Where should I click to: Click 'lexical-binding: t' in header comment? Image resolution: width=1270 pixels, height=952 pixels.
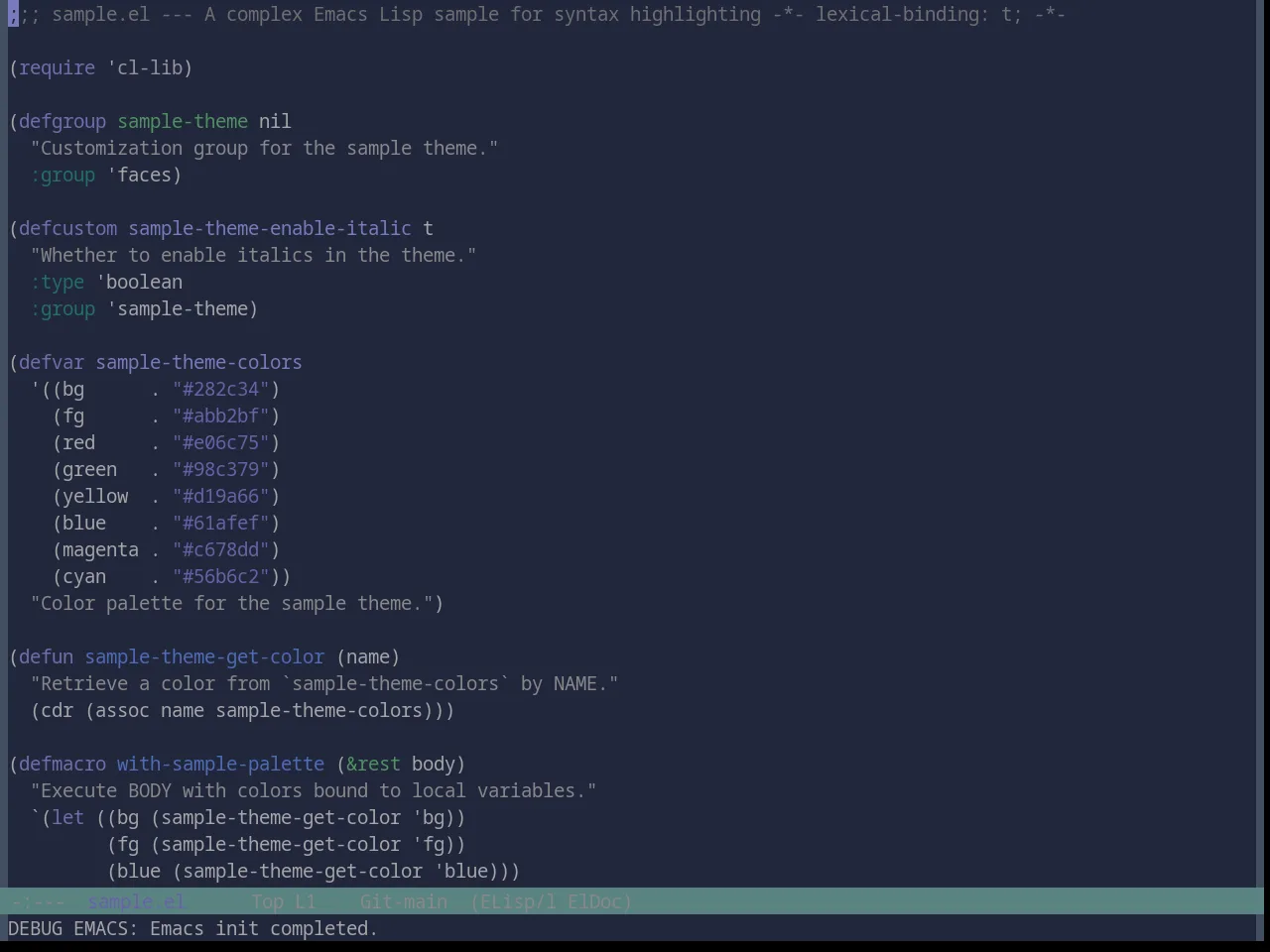912,14
